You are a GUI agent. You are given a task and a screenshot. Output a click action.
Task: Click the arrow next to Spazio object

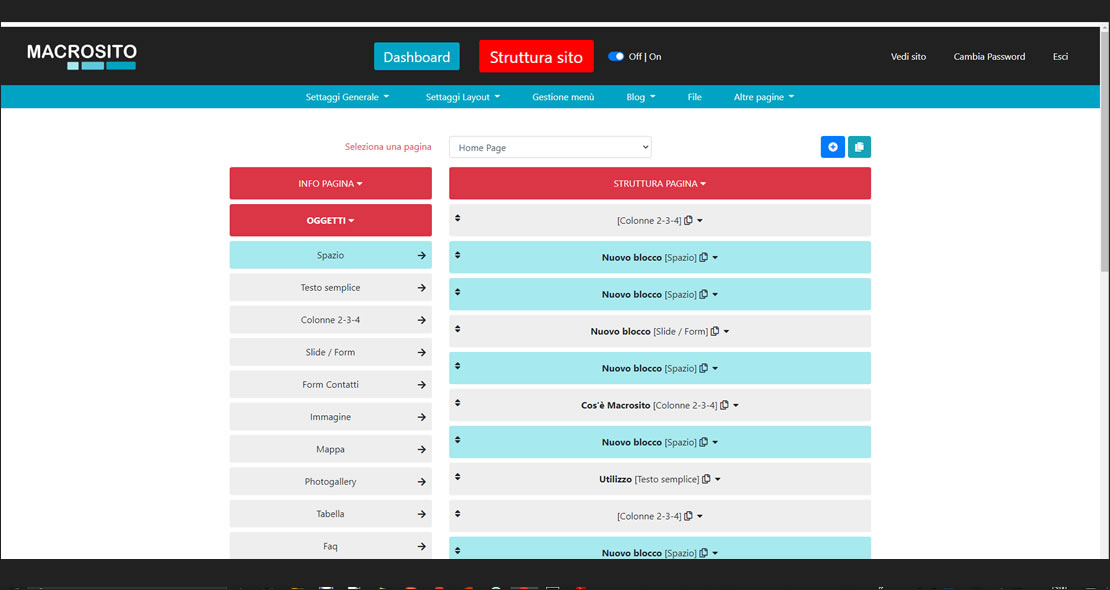click(x=421, y=256)
